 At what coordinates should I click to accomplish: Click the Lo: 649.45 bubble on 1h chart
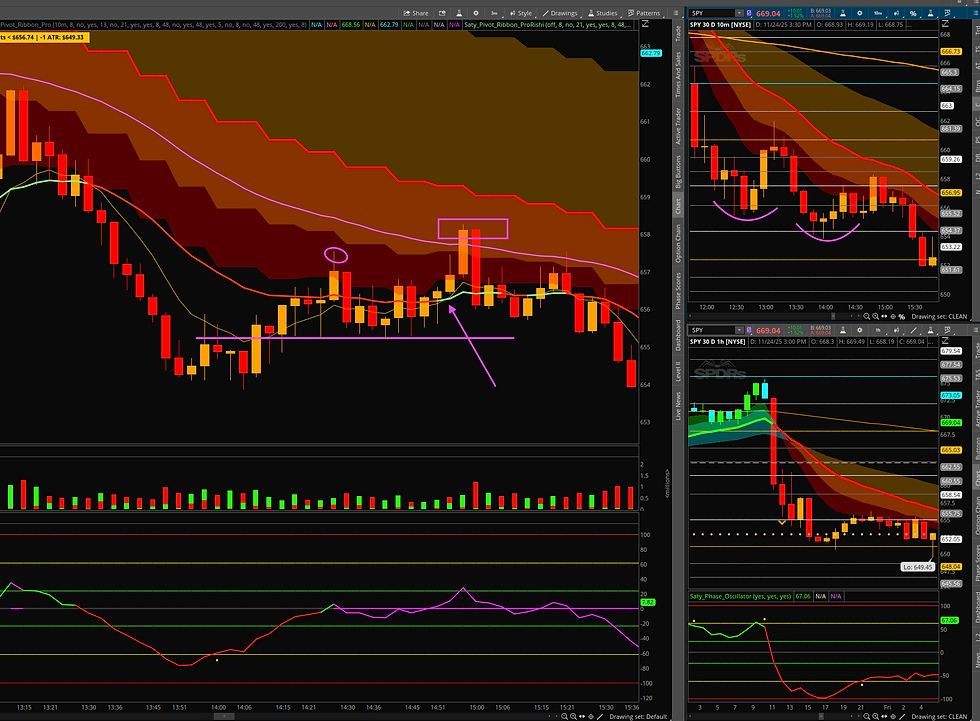(x=918, y=567)
